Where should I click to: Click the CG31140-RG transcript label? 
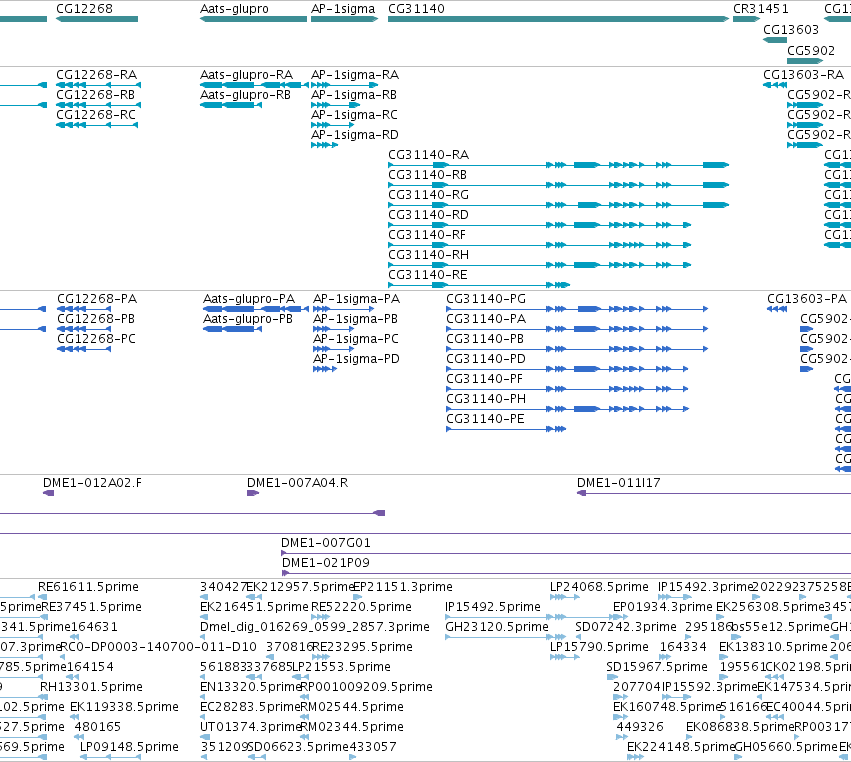tap(428, 195)
